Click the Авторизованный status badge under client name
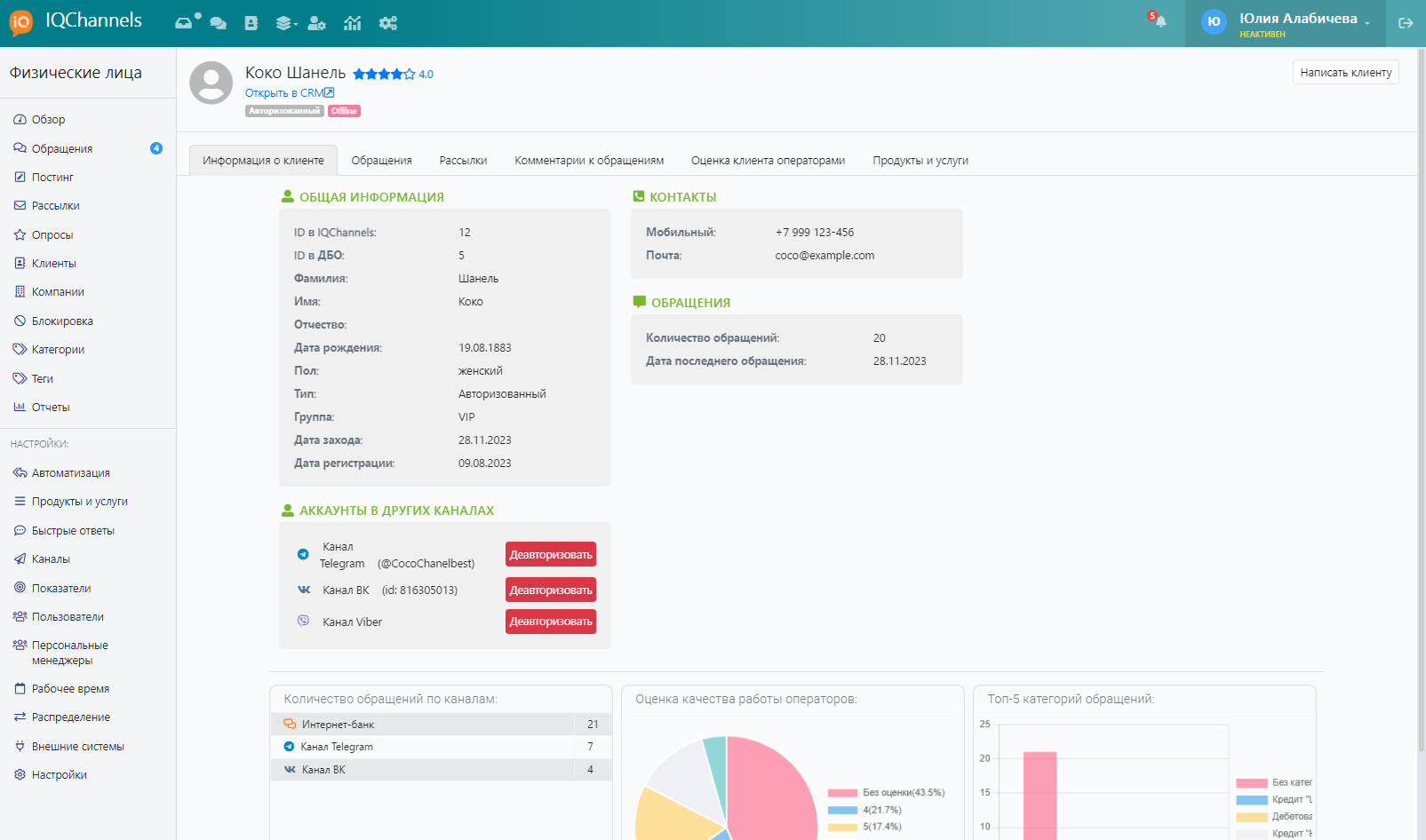 284,111
